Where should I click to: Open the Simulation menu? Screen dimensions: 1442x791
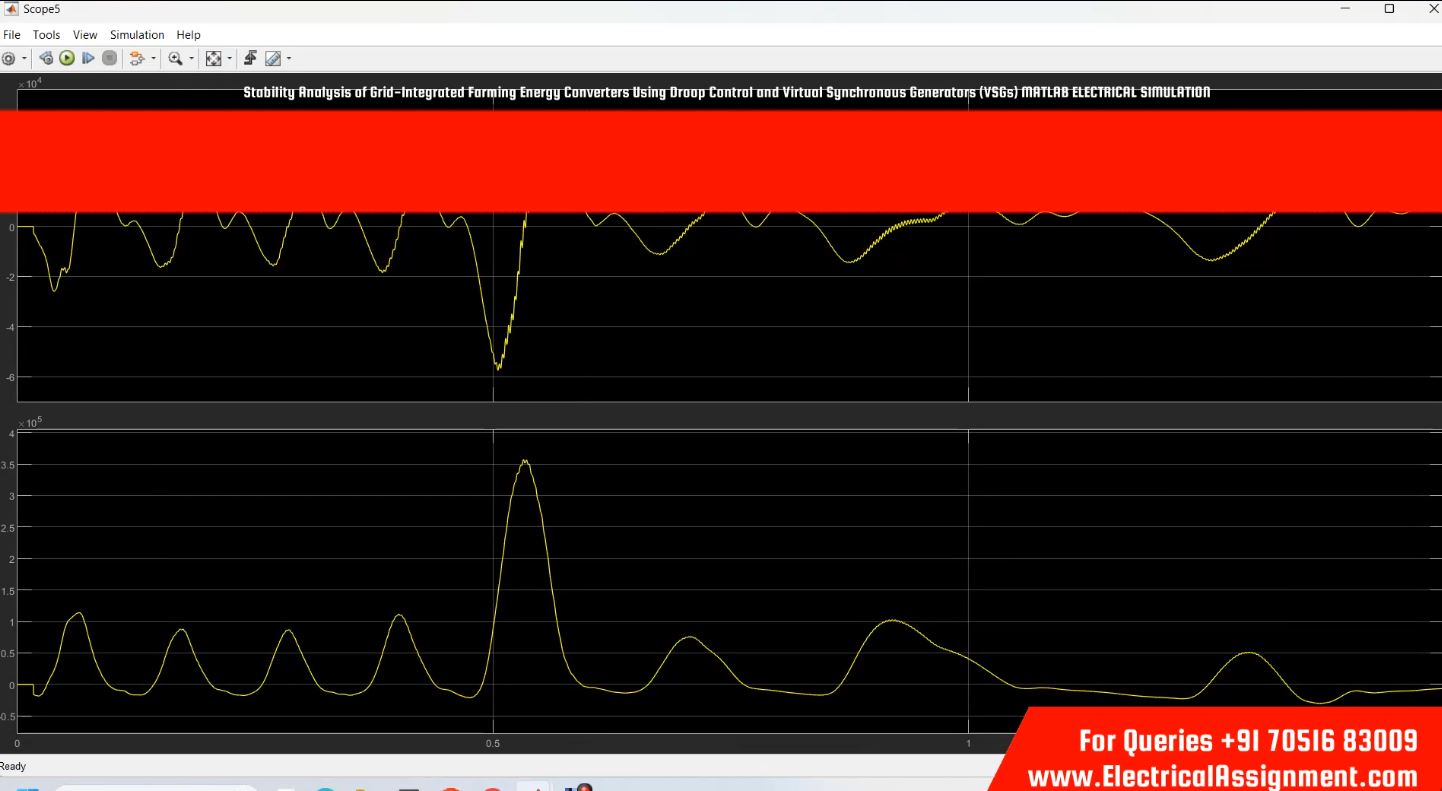click(x=137, y=35)
